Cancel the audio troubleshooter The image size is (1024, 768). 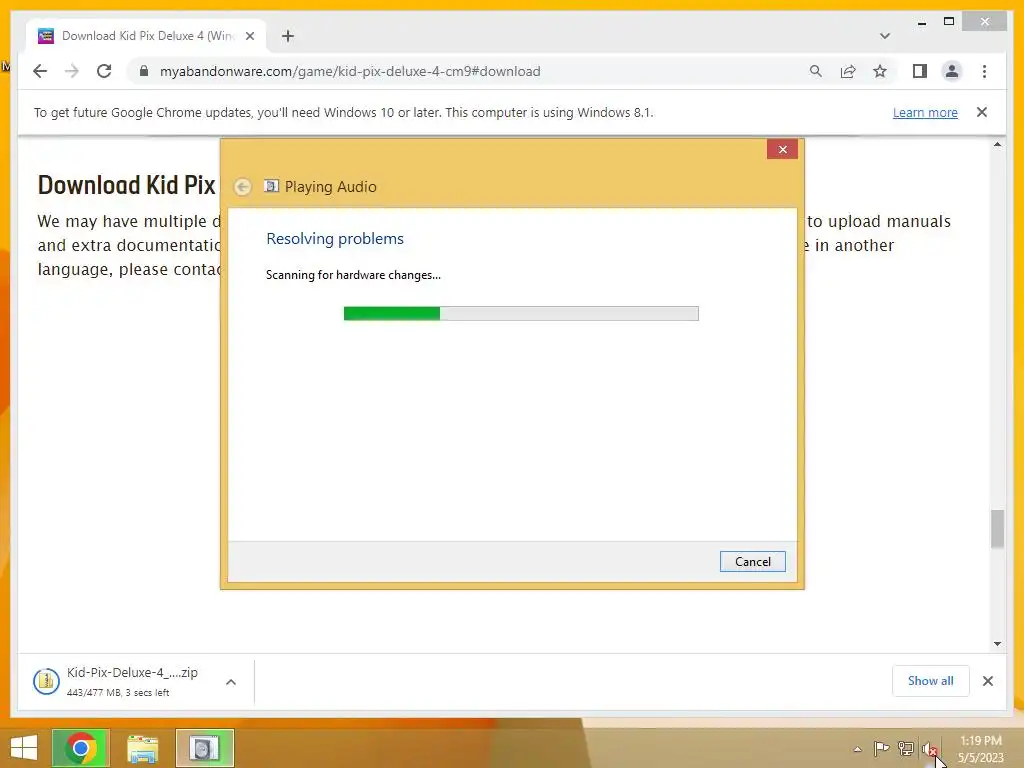[752, 562]
